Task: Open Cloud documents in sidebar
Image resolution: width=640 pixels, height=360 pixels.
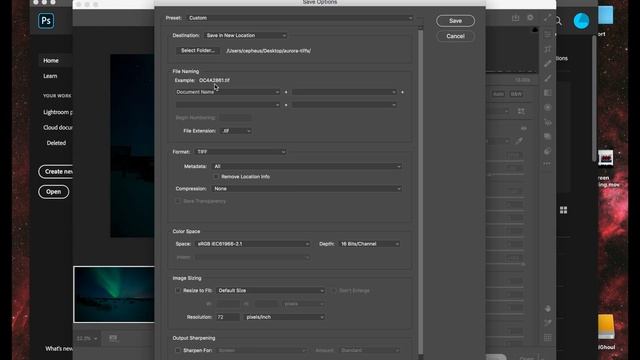Action: coord(58,127)
